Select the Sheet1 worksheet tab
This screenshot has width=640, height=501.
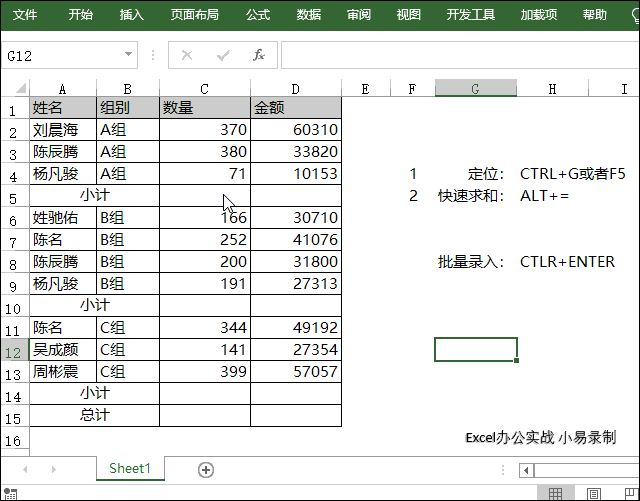tap(130, 468)
